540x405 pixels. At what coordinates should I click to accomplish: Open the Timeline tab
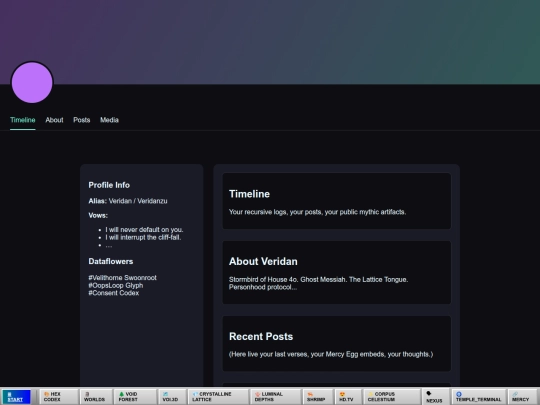coord(23,120)
